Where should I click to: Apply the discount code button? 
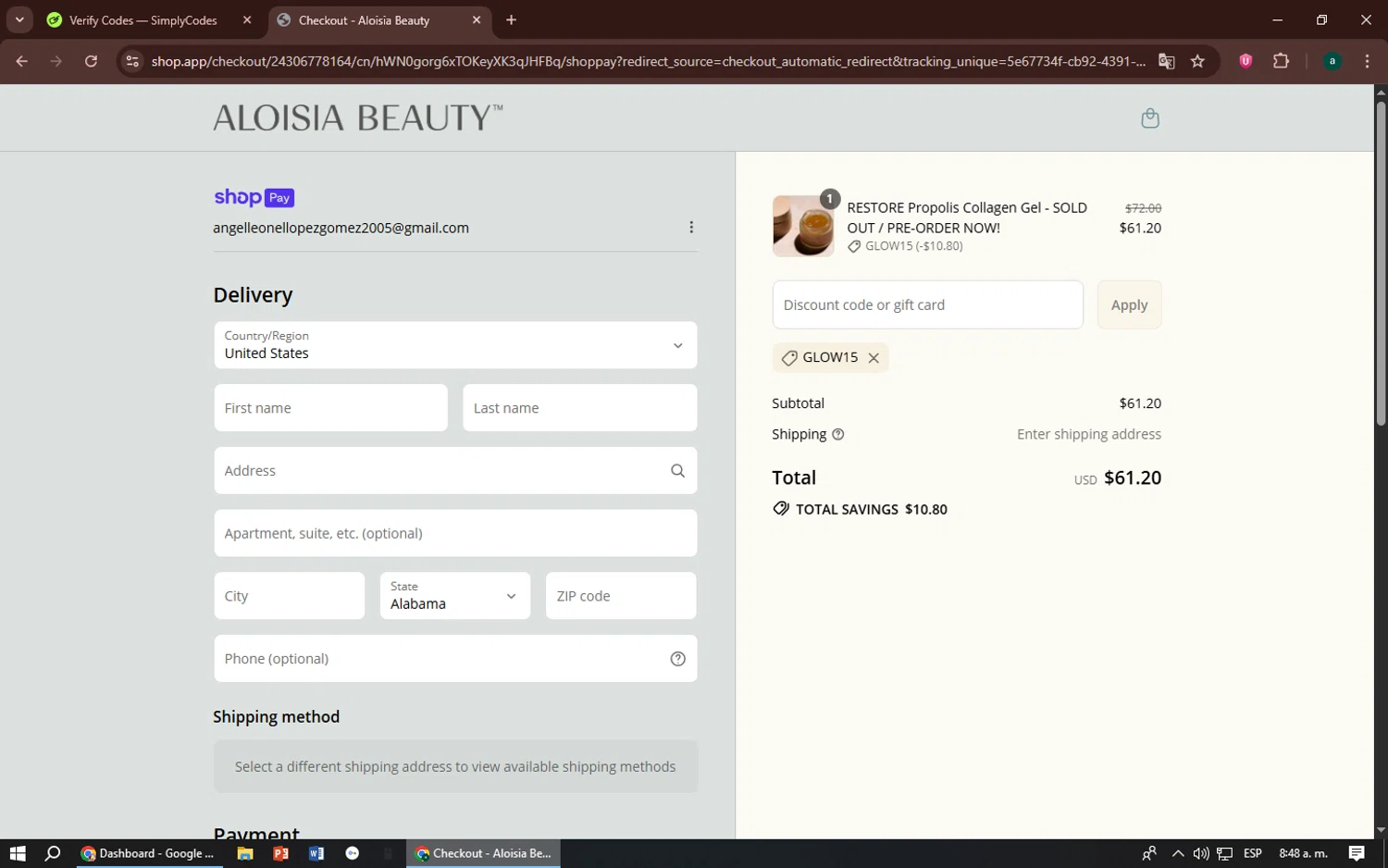(1129, 304)
